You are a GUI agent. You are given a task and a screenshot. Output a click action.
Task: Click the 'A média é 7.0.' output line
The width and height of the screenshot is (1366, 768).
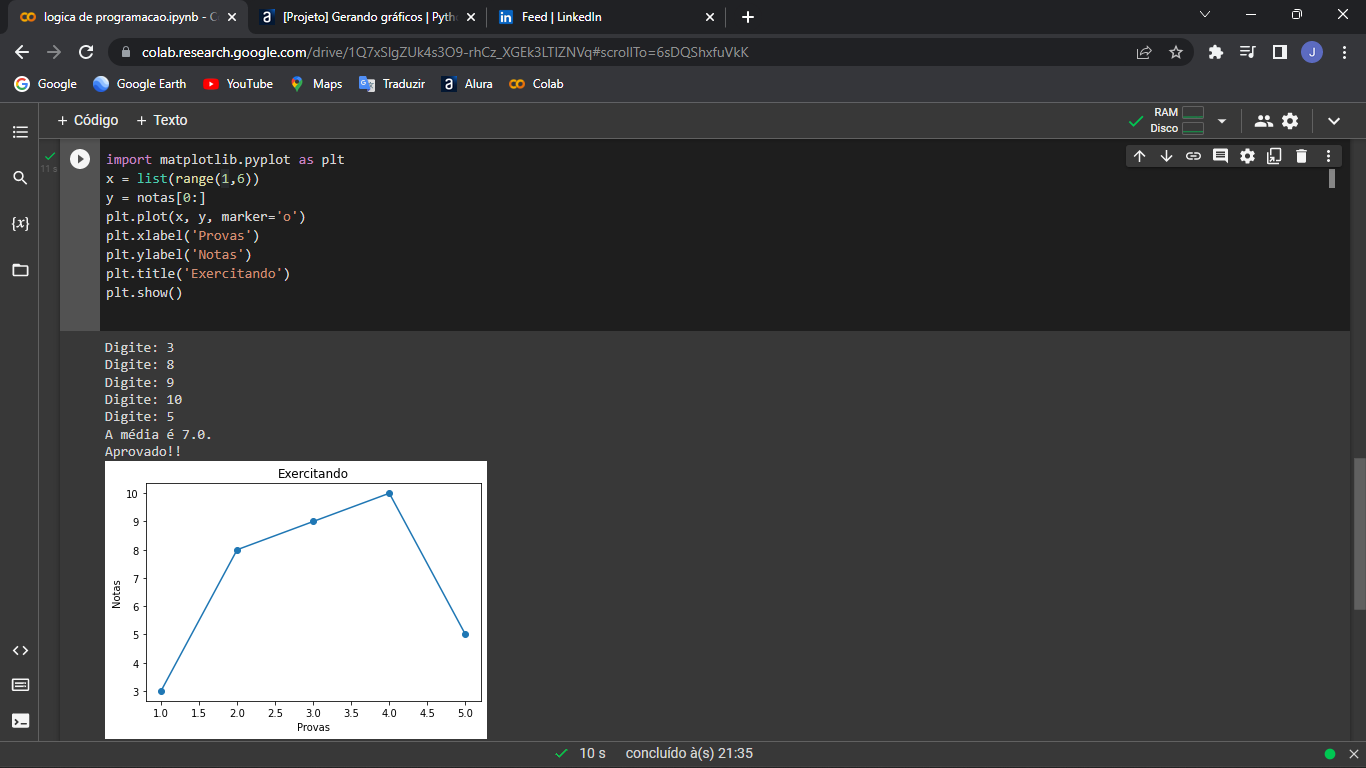click(158, 434)
